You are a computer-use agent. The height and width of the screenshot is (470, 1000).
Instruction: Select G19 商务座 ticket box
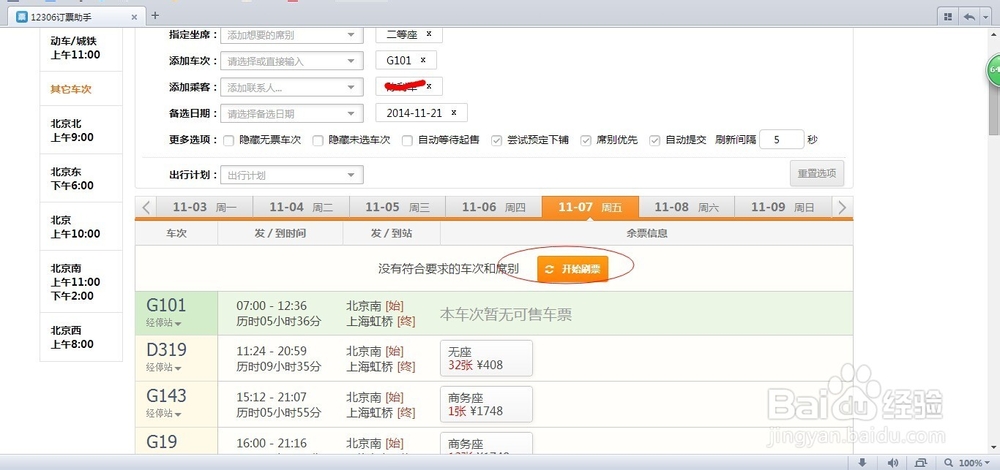(x=486, y=443)
